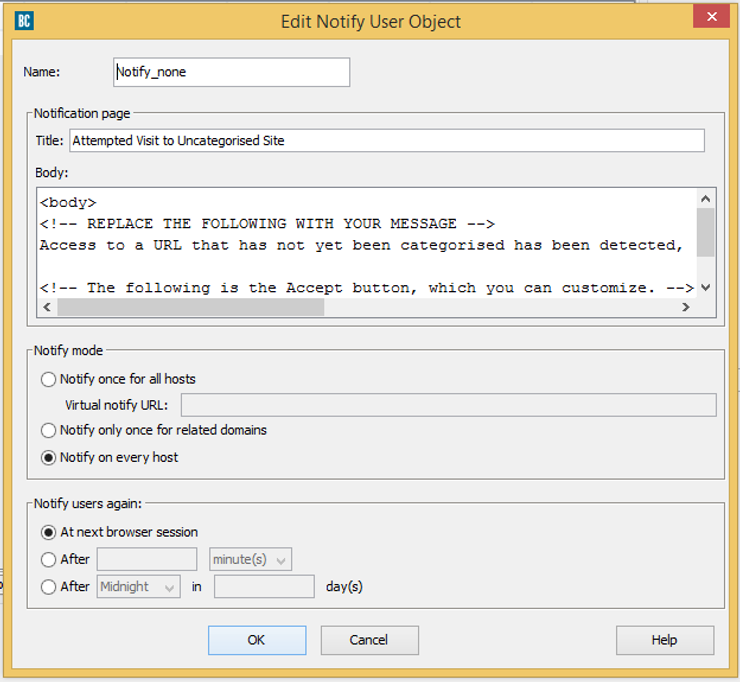Confirm with the OK button
Image resolution: width=740 pixels, height=682 pixels.
pyautogui.click(x=257, y=640)
